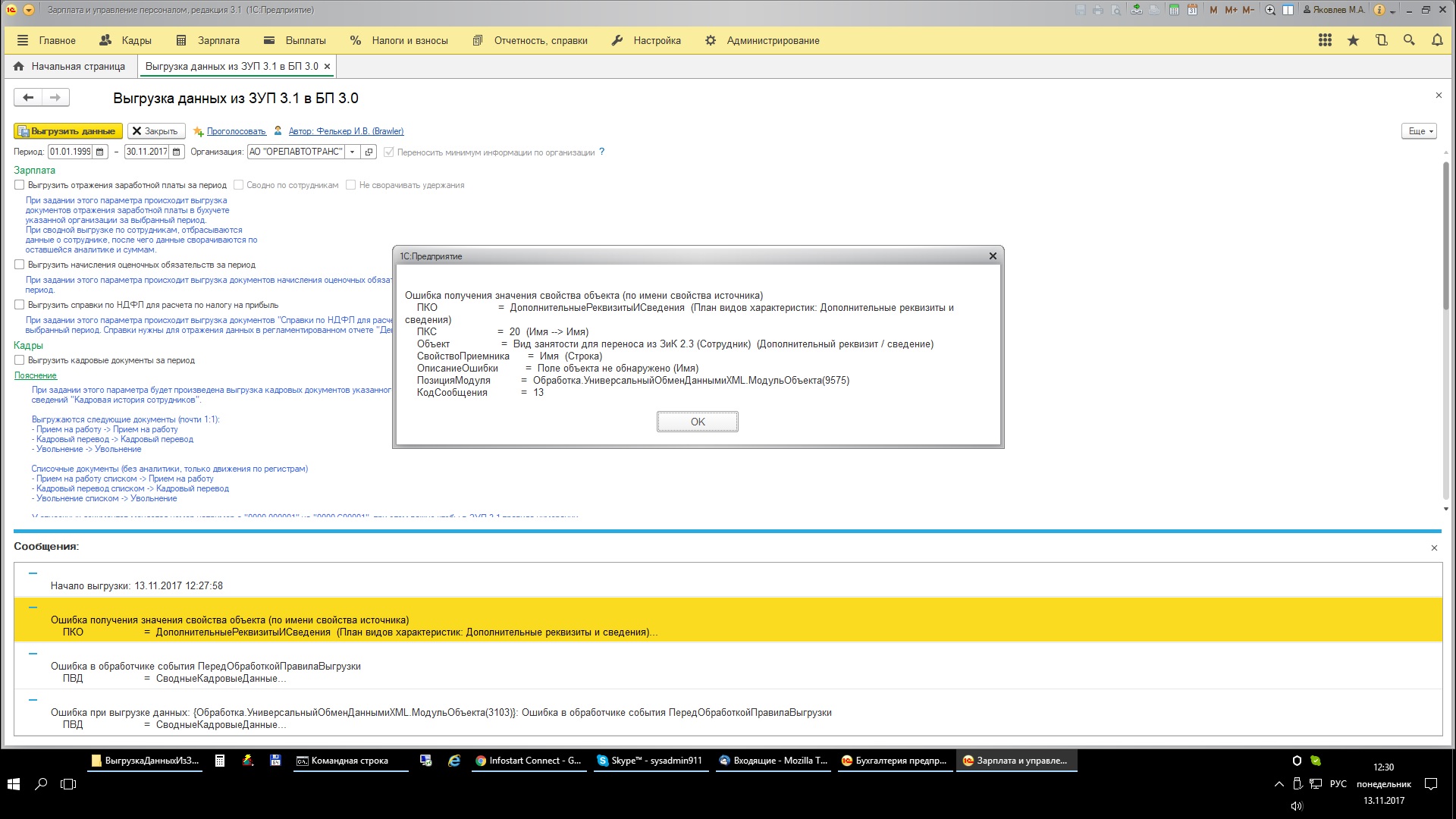Click the help question mark

(602, 152)
